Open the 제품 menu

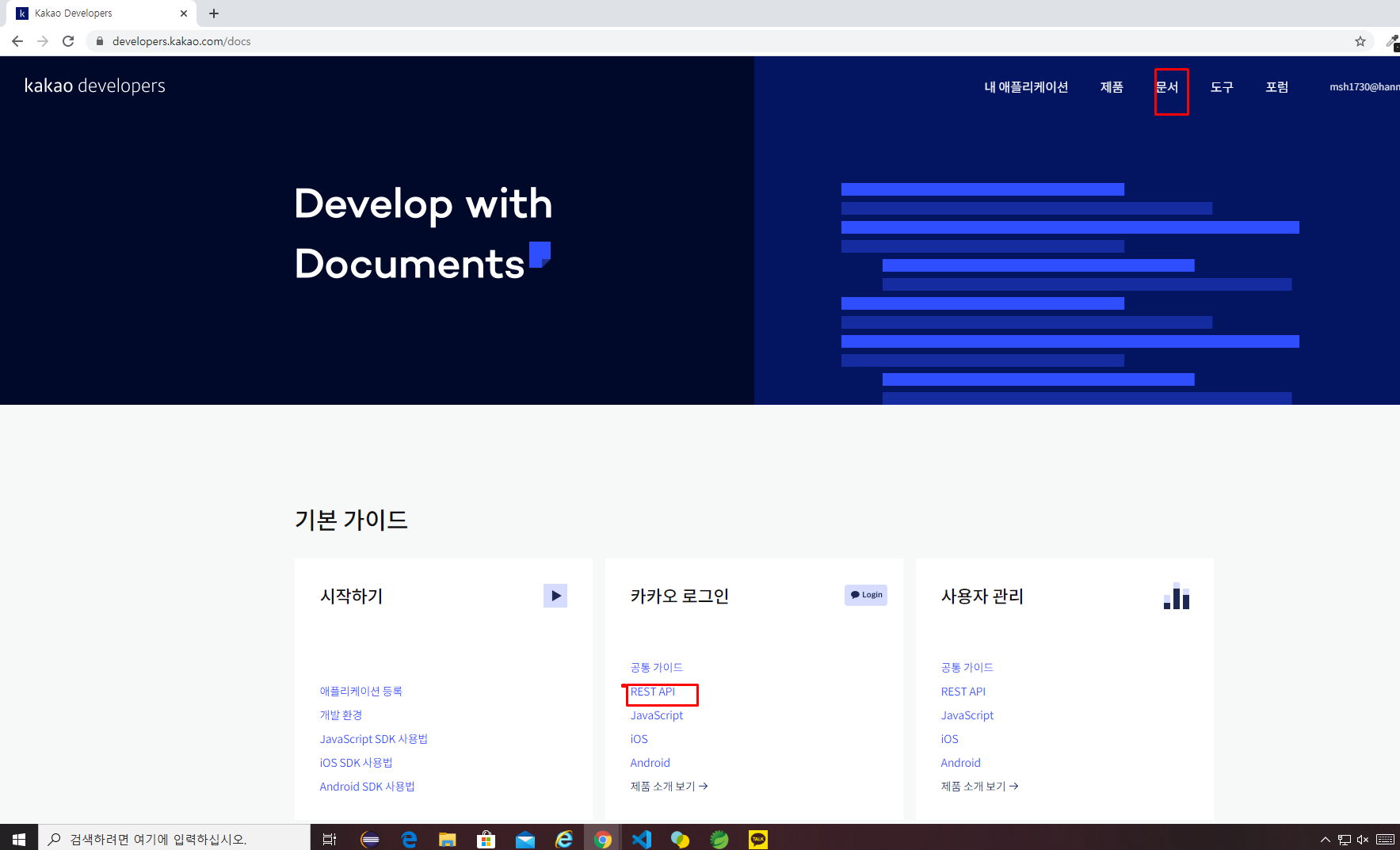[1112, 87]
